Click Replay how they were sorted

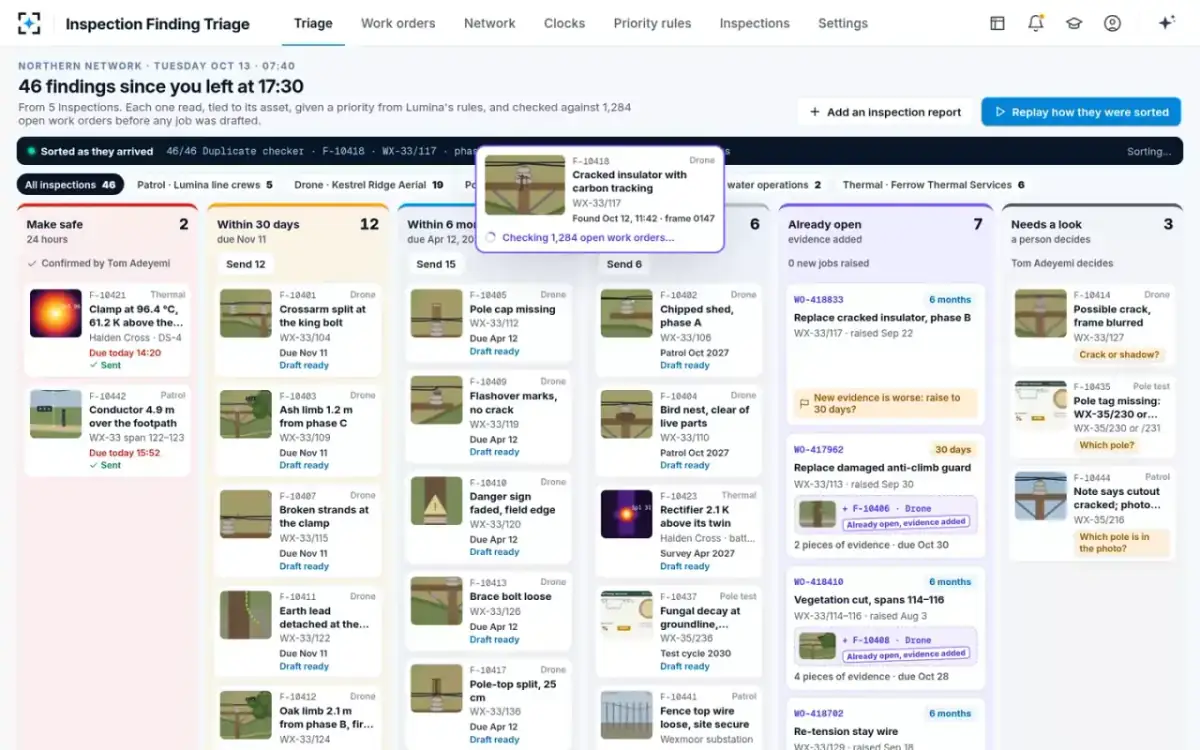click(1081, 112)
